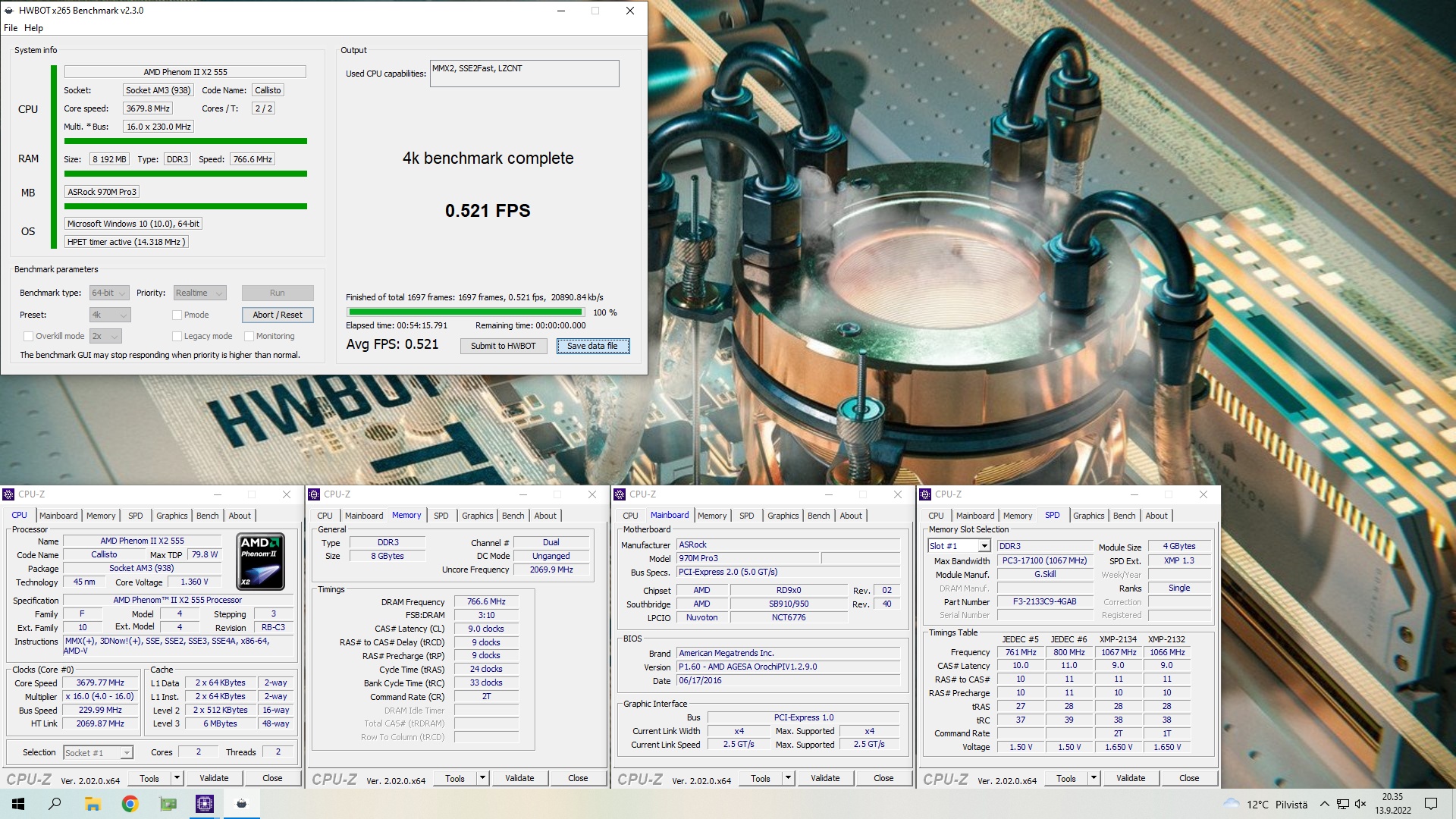
Task: Click the green 100% benchmark progress bar
Action: pos(465,312)
